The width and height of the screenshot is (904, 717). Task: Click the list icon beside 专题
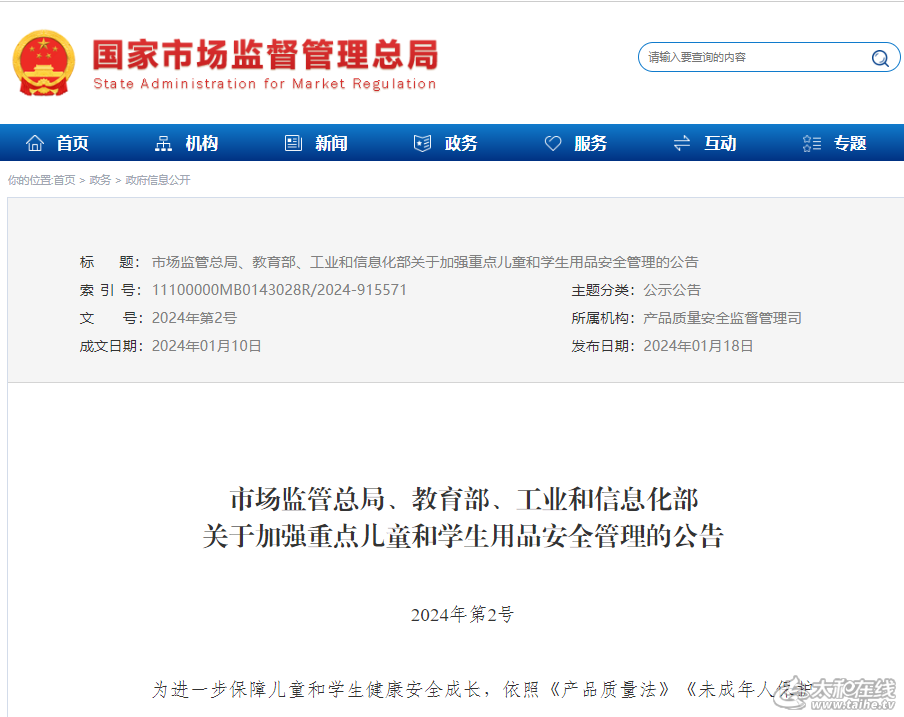tap(812, 143)
